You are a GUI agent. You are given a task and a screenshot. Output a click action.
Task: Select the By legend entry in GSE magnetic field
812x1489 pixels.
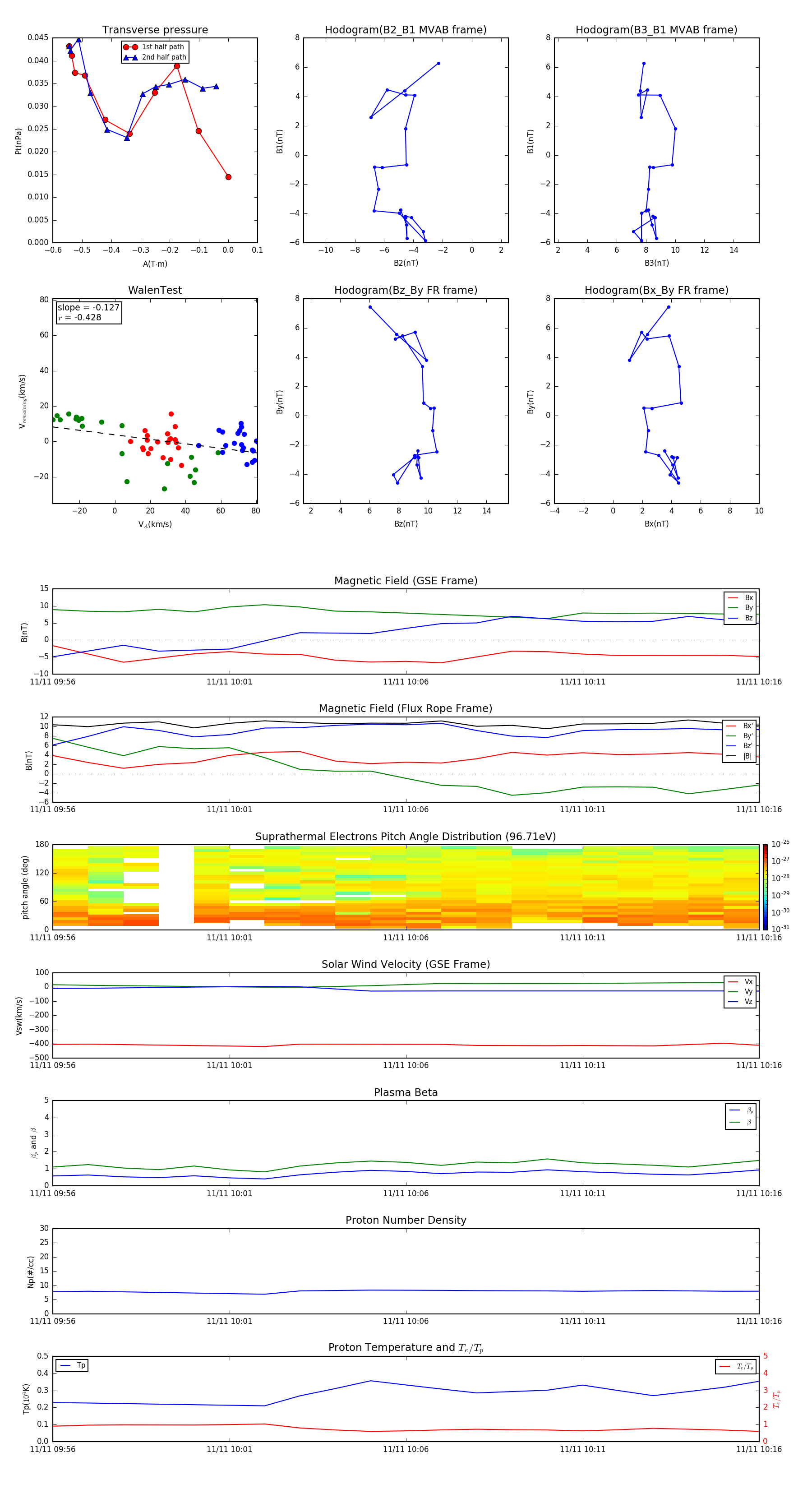740,607
